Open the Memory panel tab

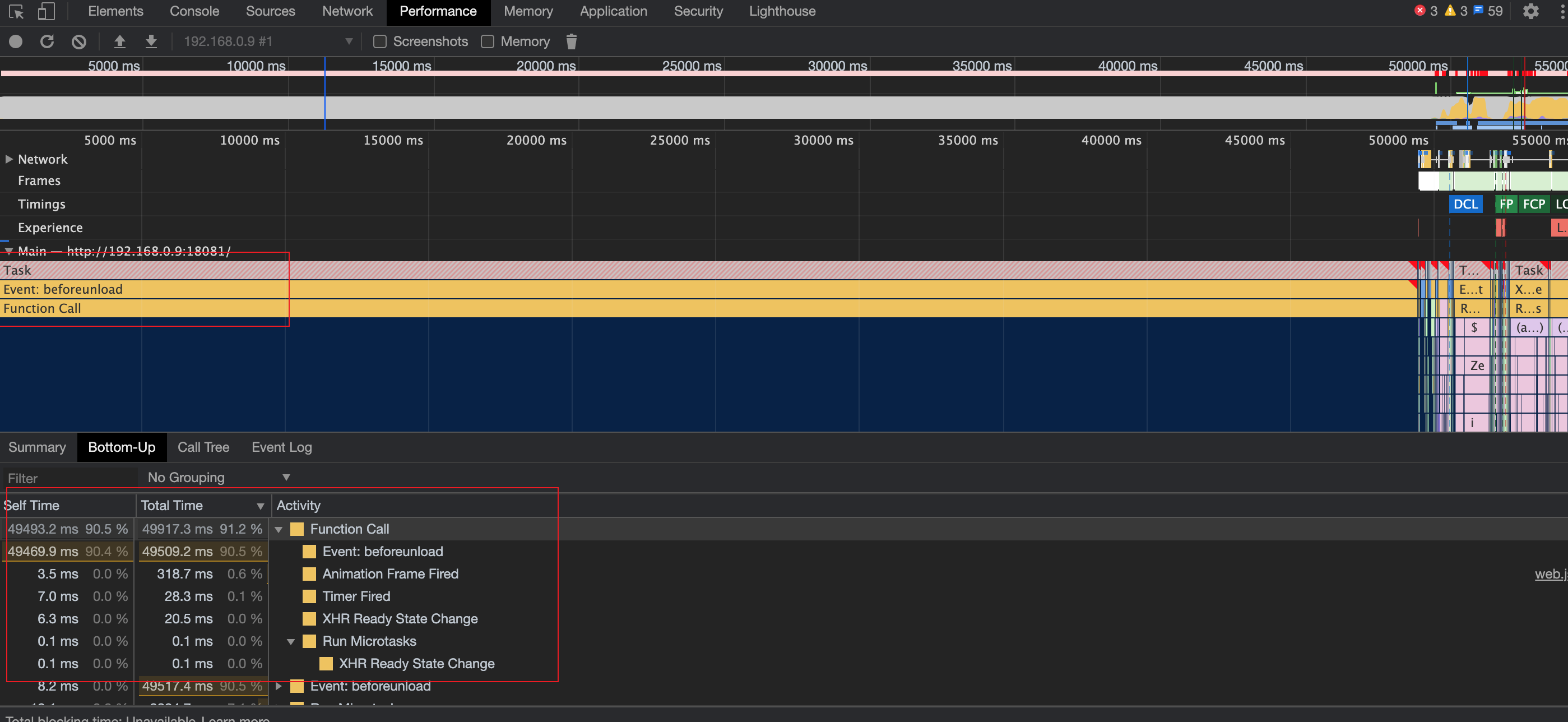(528, 11)
